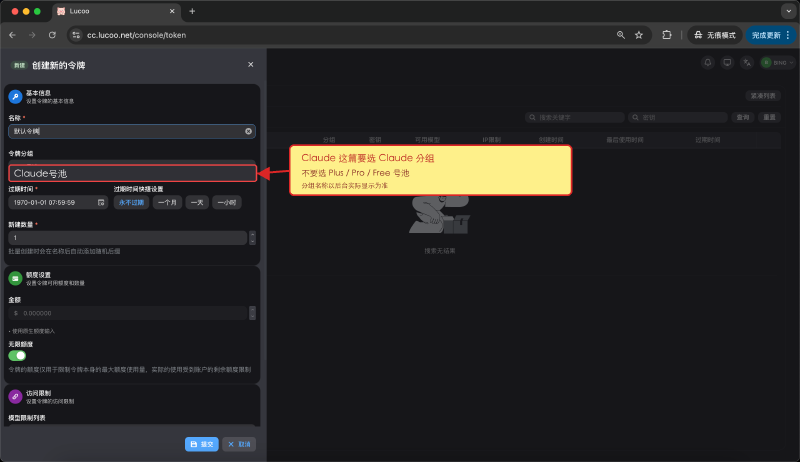Click the 最后使用时间 column header
The image size is (800, 462).
pos(624,140)
